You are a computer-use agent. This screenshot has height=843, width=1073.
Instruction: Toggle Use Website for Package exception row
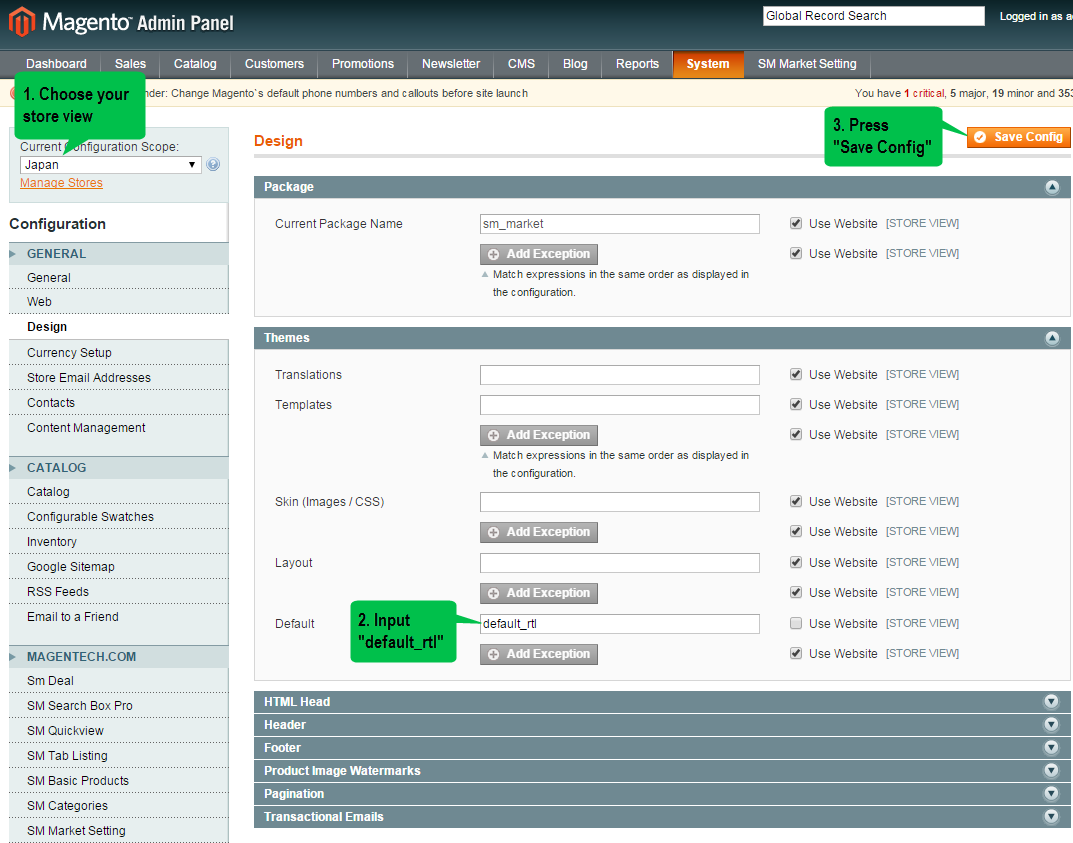(796, 253)
